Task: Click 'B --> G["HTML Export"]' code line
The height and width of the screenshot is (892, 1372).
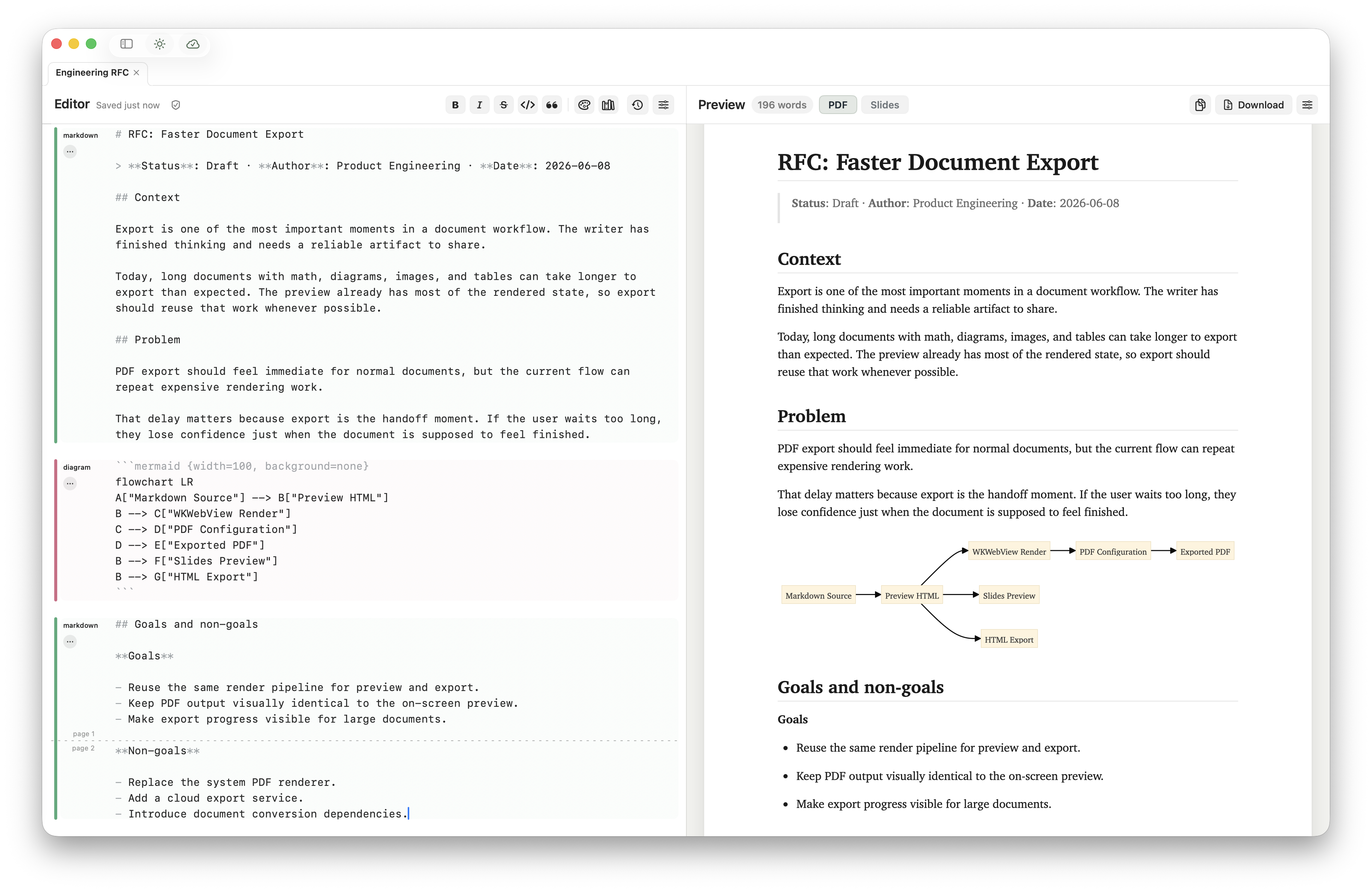Action: point(187,577)
